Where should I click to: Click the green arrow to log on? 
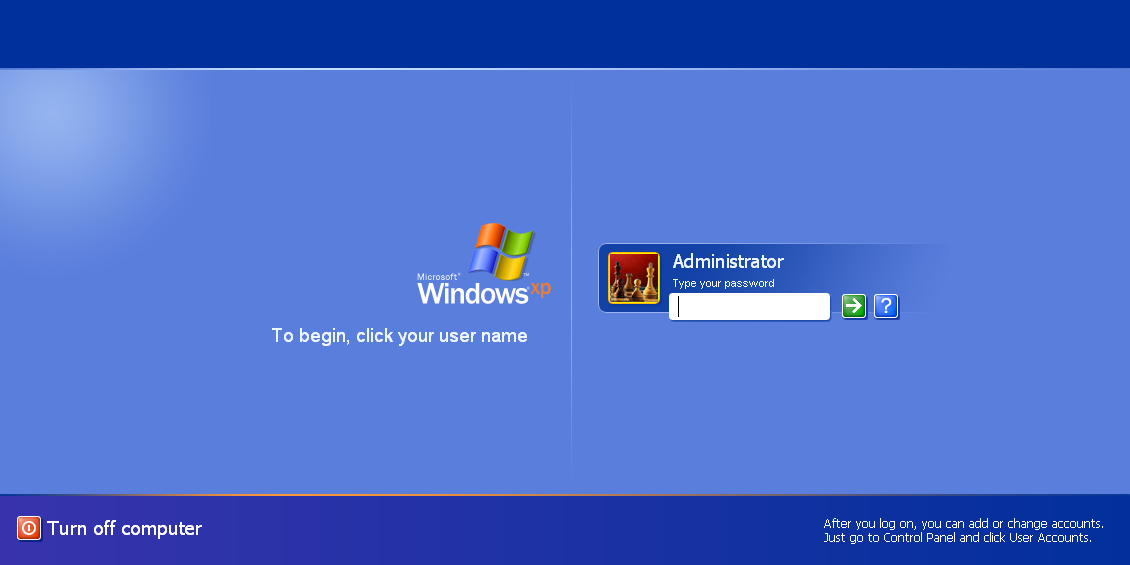pos(854,306)
